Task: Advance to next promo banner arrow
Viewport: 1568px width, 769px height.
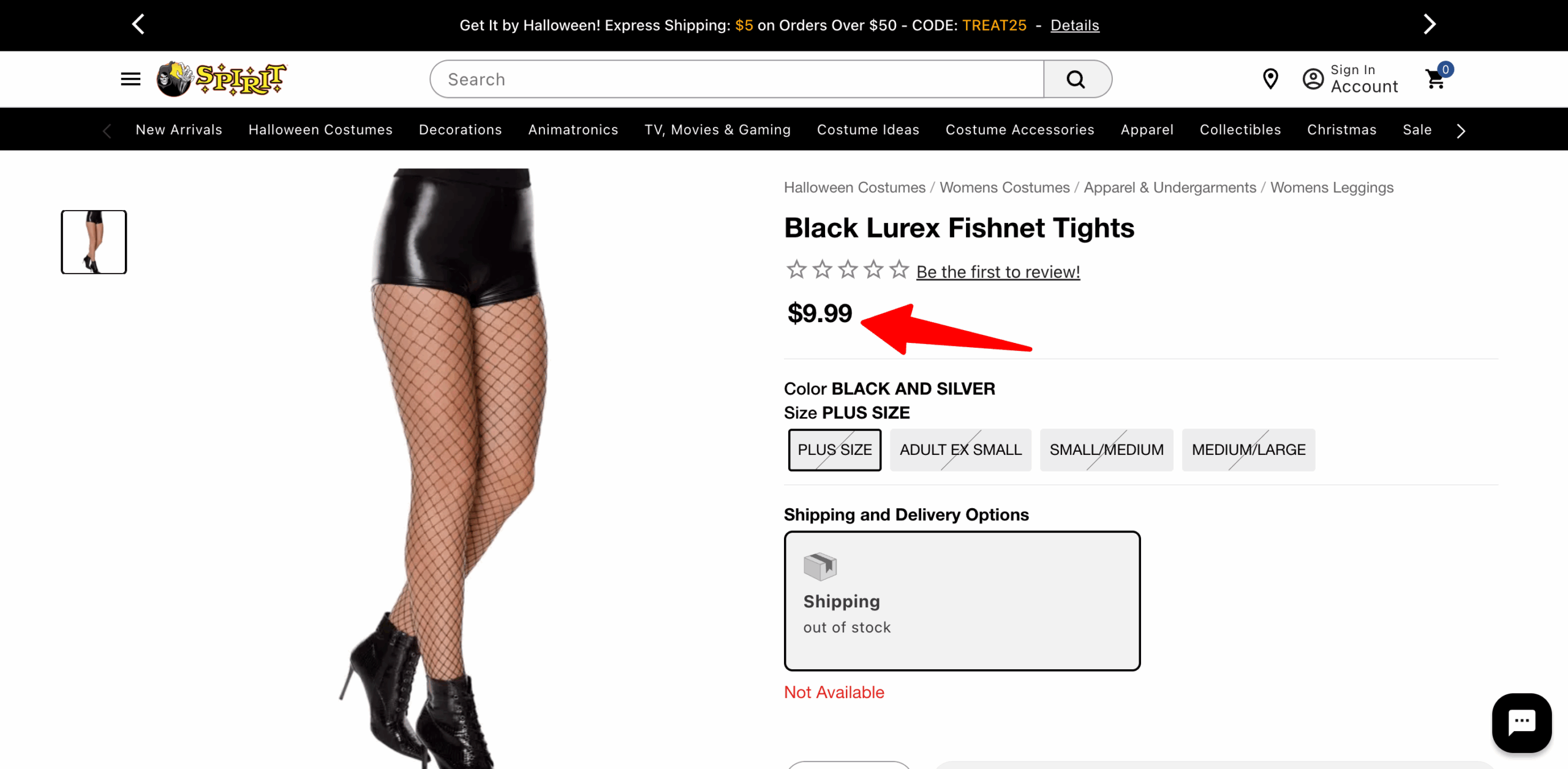Action: point(1429,24)
